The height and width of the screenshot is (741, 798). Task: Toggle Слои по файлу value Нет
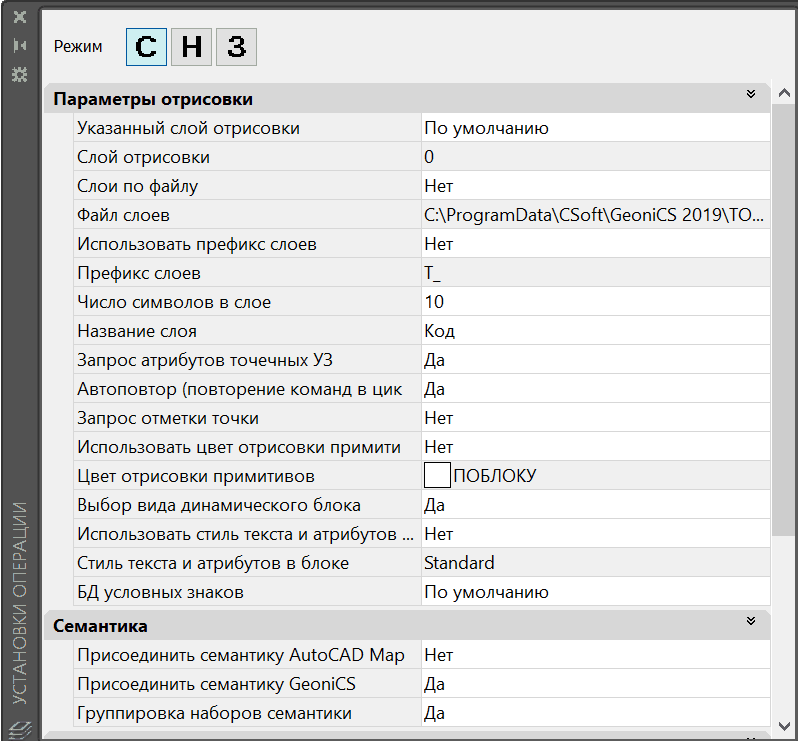[x=595, y=186]
